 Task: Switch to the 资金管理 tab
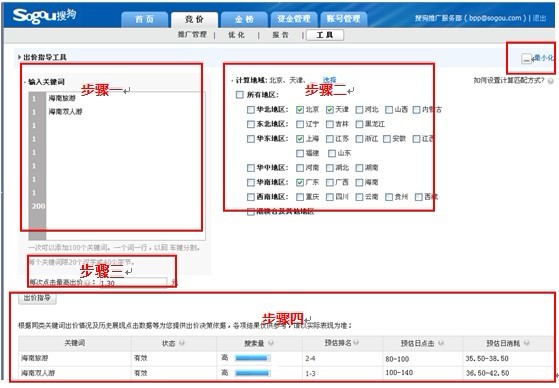point(294,19)
